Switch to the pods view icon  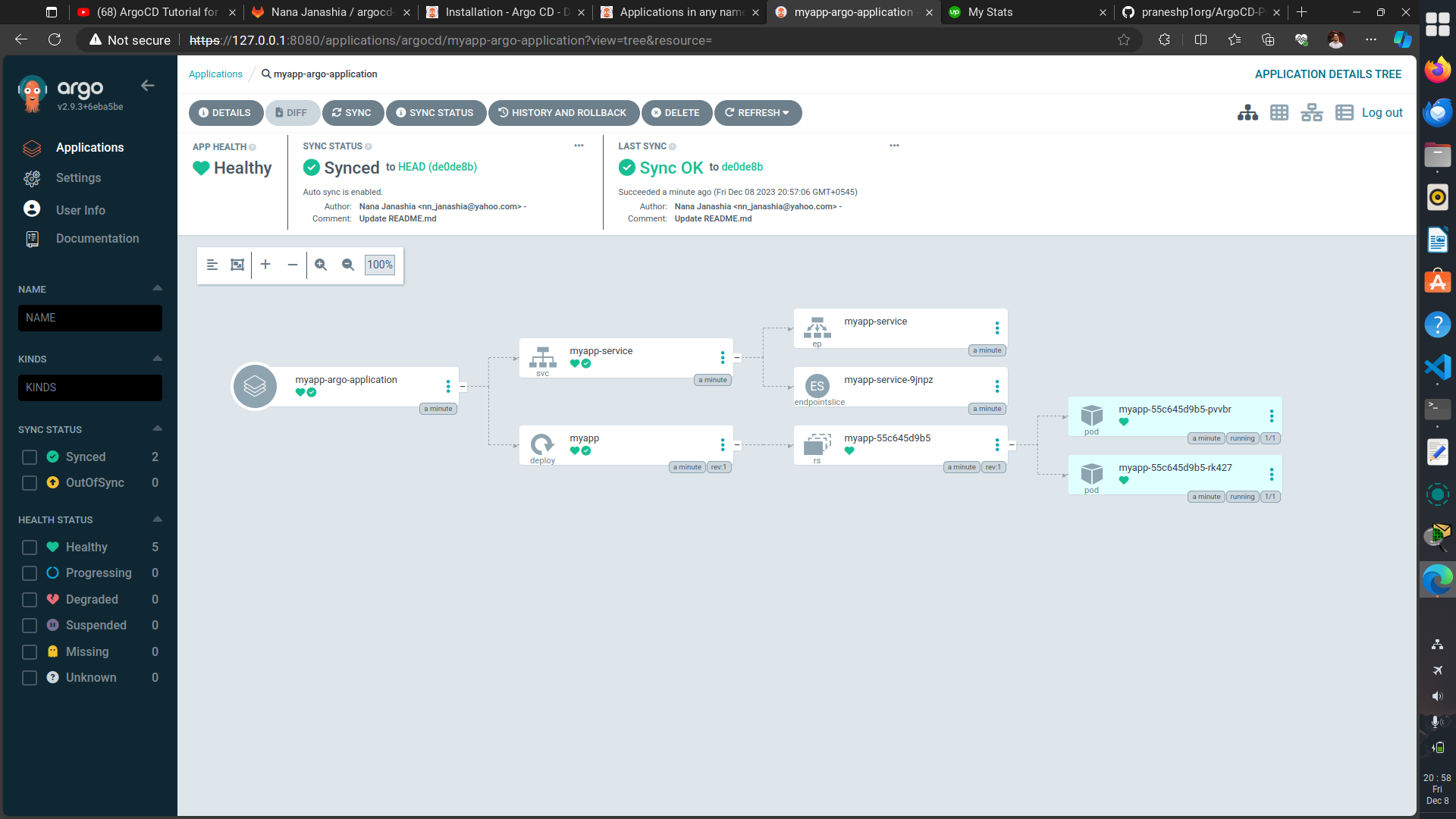[x=1279, y=113]
